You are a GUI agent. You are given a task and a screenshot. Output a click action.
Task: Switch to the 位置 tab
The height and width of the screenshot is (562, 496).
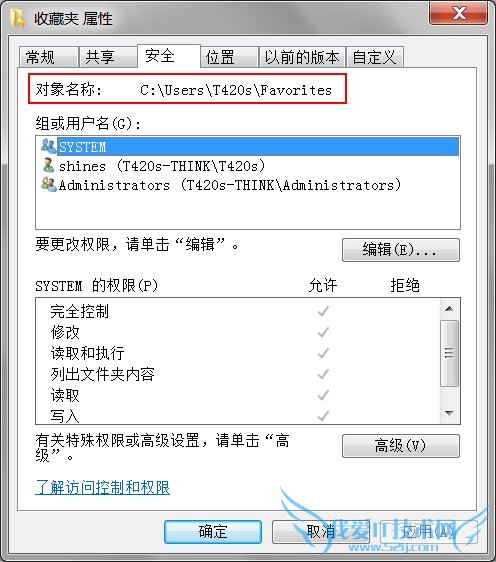point(229,57)
